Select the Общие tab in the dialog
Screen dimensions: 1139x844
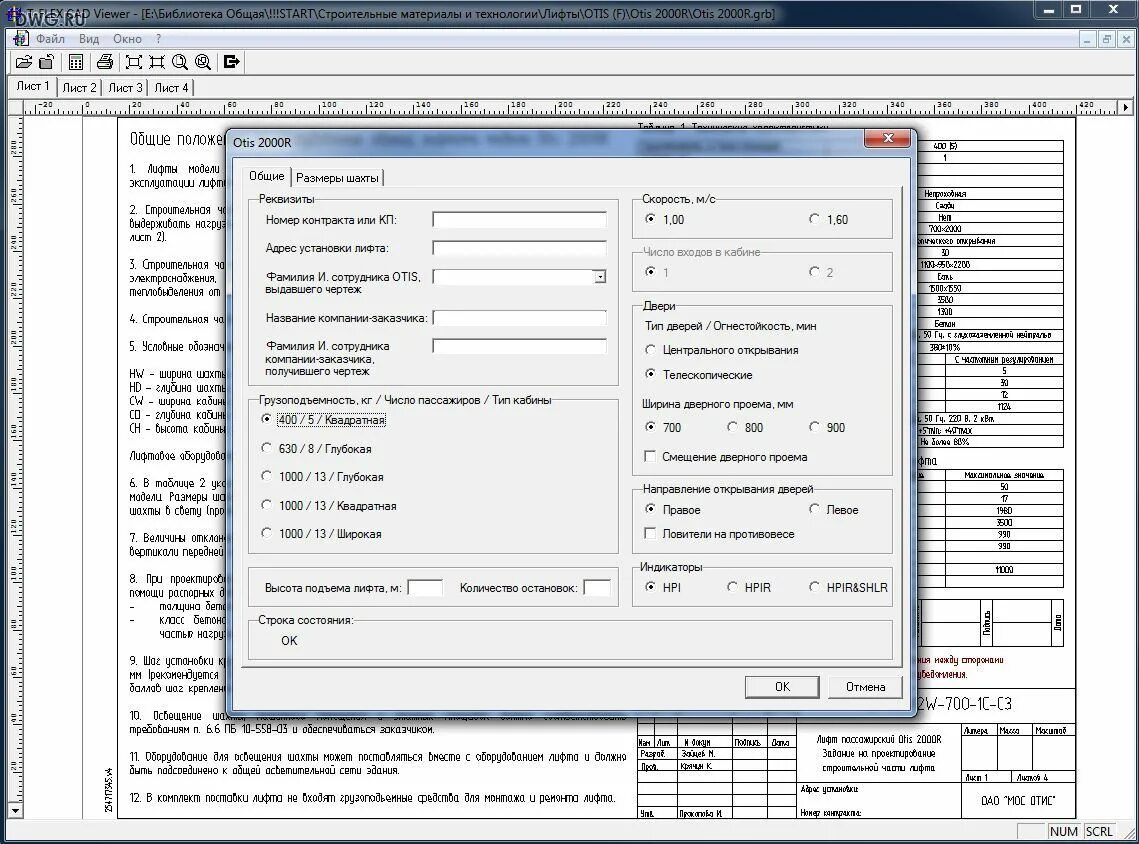click(267, 176)
